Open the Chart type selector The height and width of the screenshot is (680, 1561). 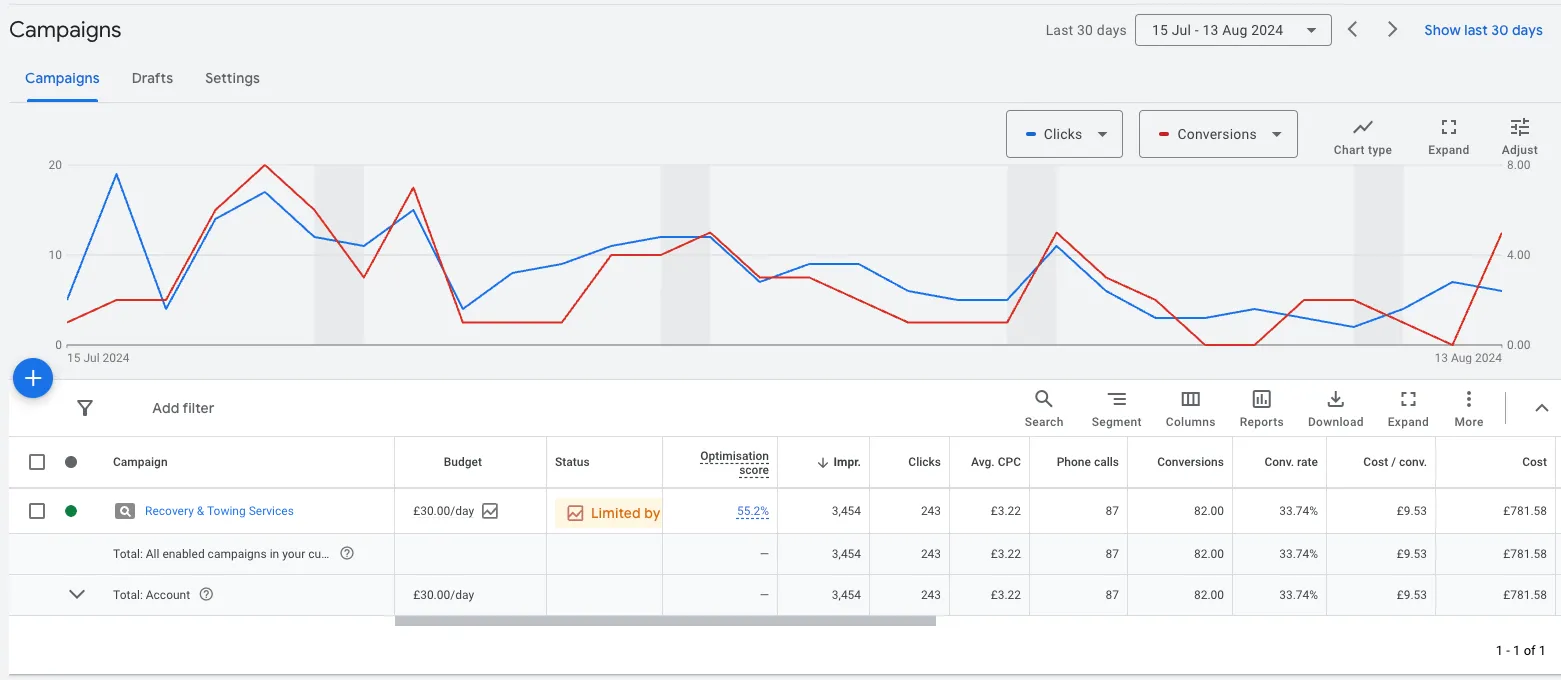1362,137
